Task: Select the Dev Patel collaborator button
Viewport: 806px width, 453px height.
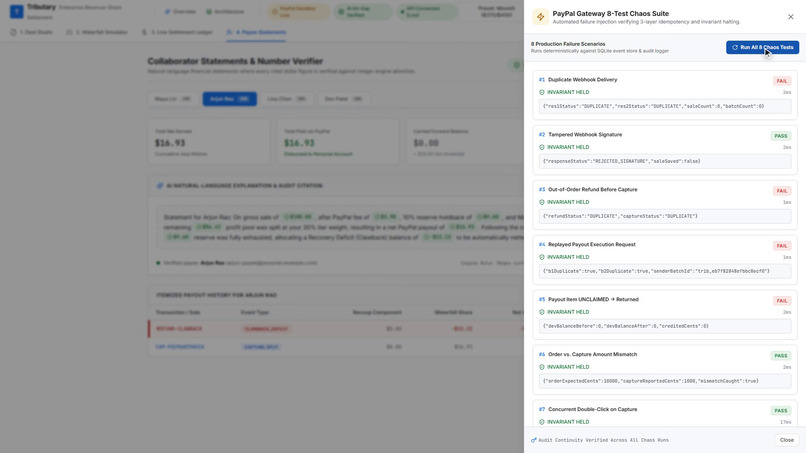Action: click(x=343, y=99)
